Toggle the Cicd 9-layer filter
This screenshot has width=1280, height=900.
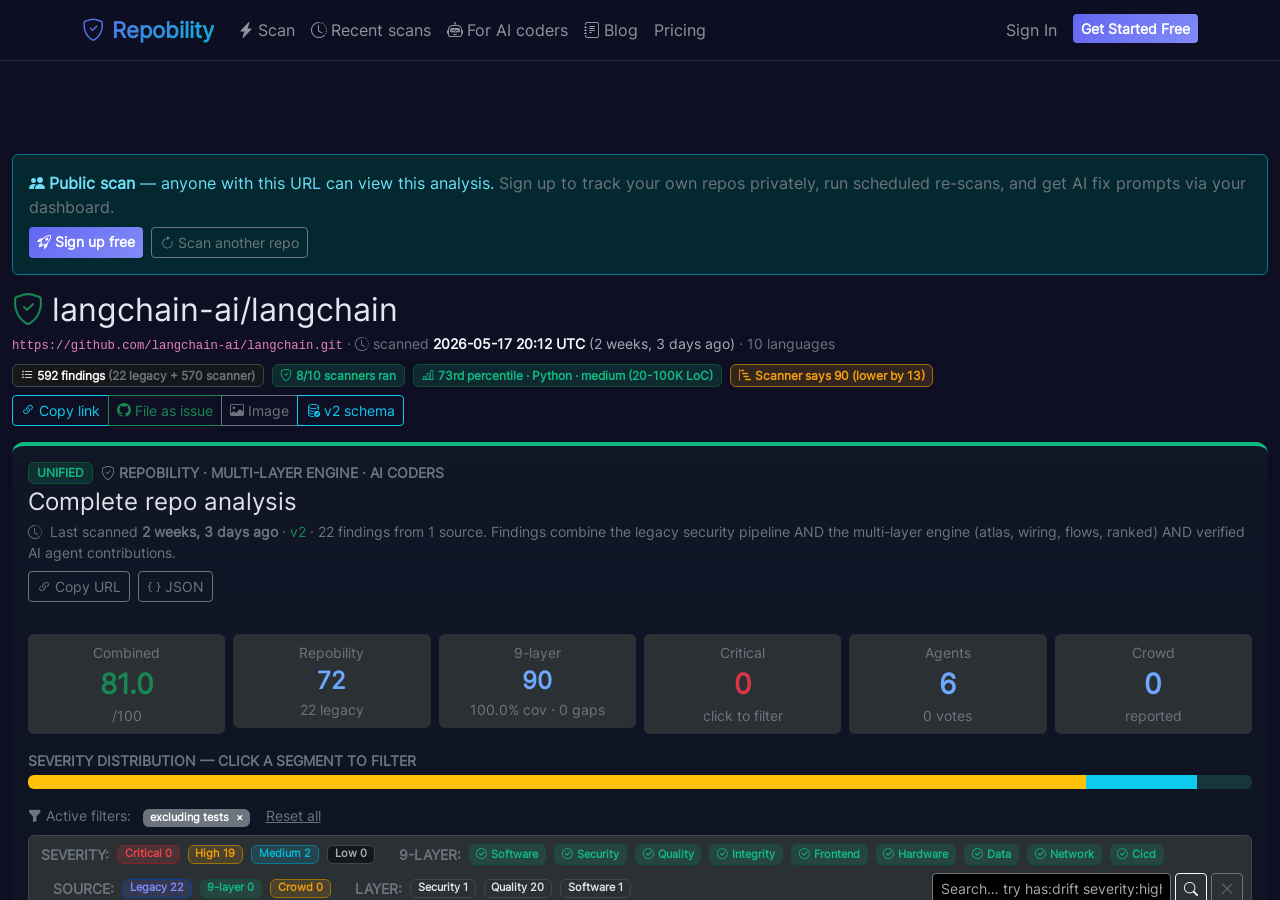point(1137,854)
